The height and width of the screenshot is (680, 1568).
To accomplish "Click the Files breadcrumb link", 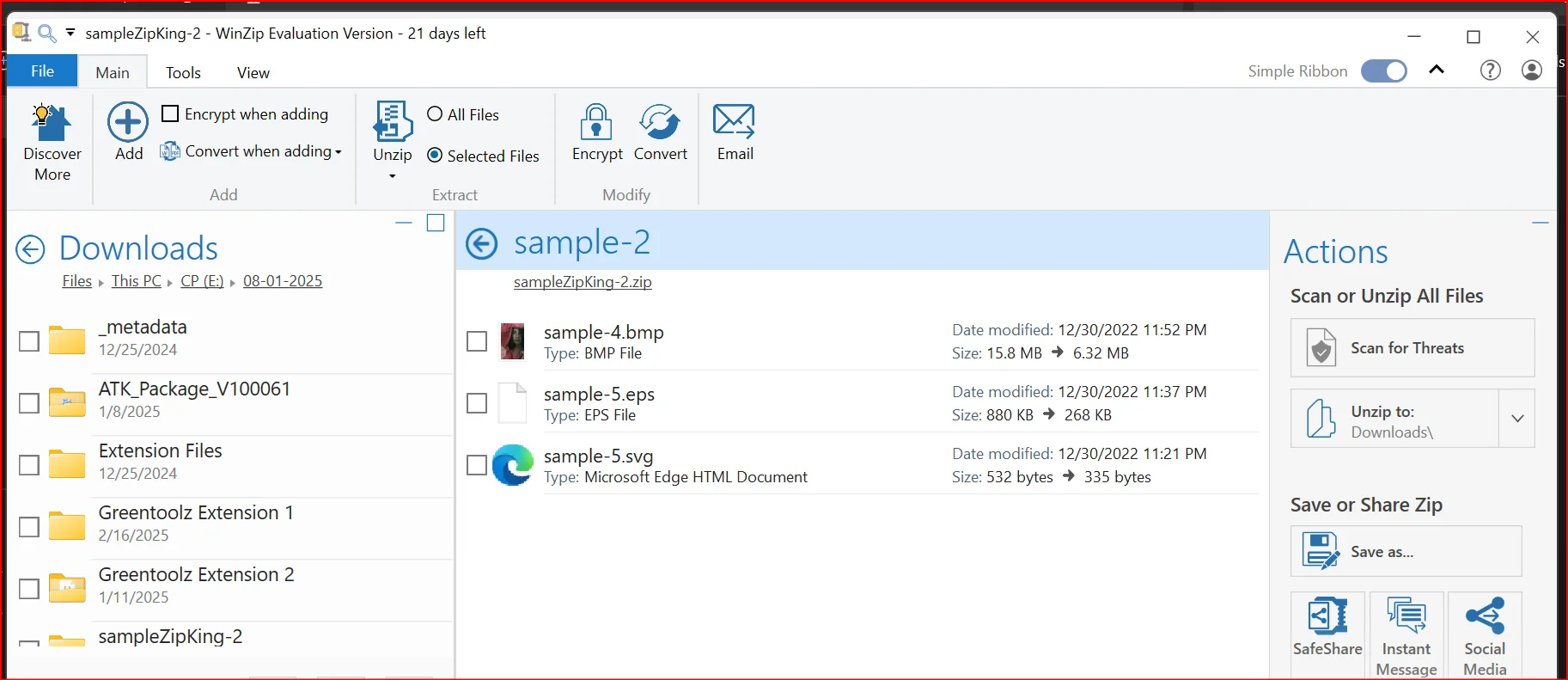I will (76, 281).
